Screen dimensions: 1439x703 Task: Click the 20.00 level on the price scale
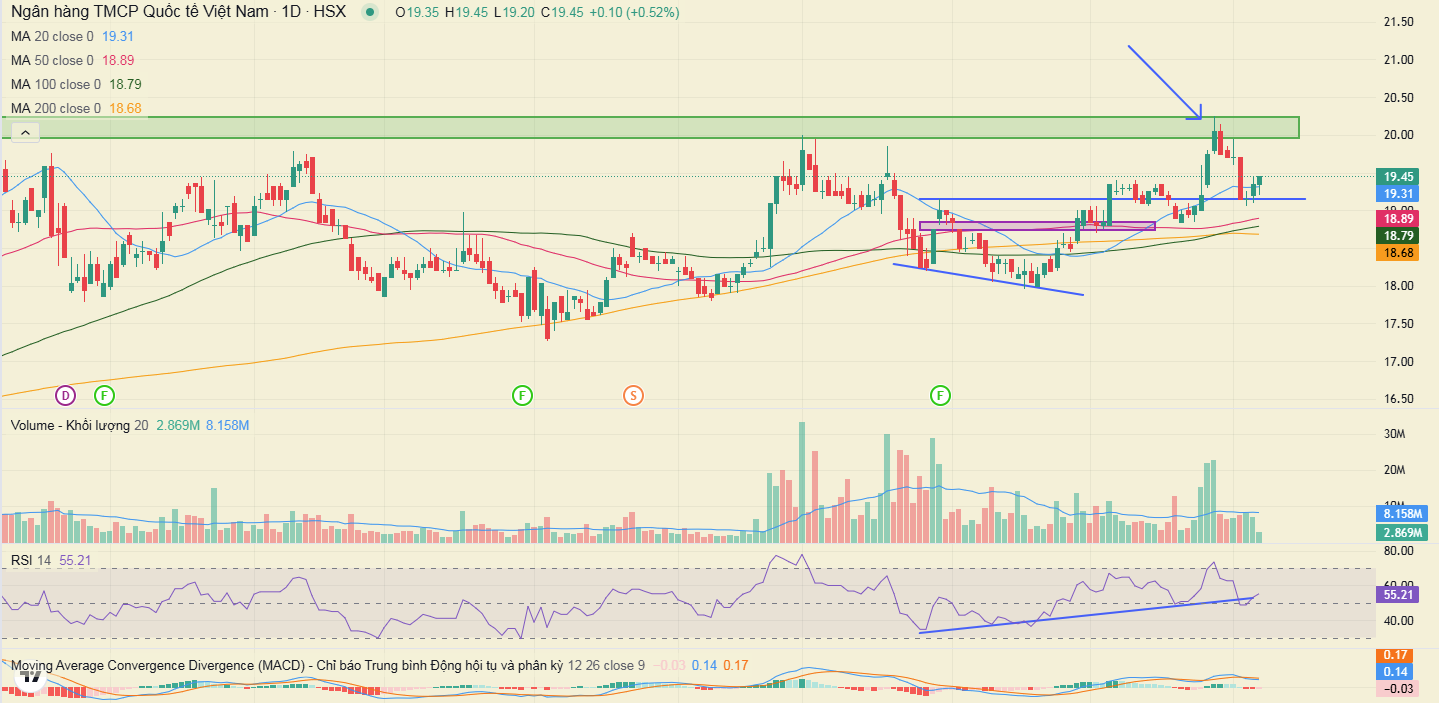tap(1397, 135)
